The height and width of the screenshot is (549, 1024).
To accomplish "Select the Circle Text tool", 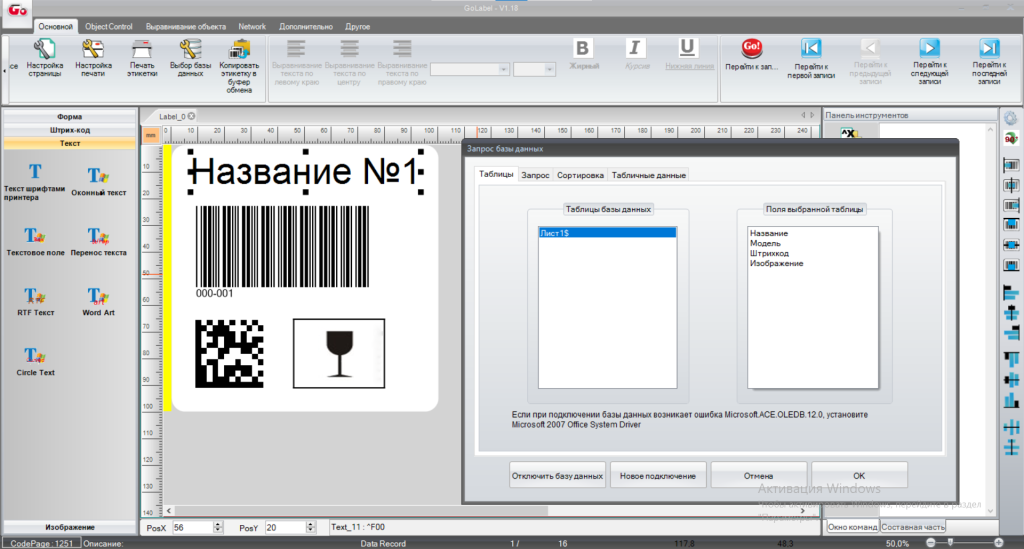I will (x=35, y=361).
